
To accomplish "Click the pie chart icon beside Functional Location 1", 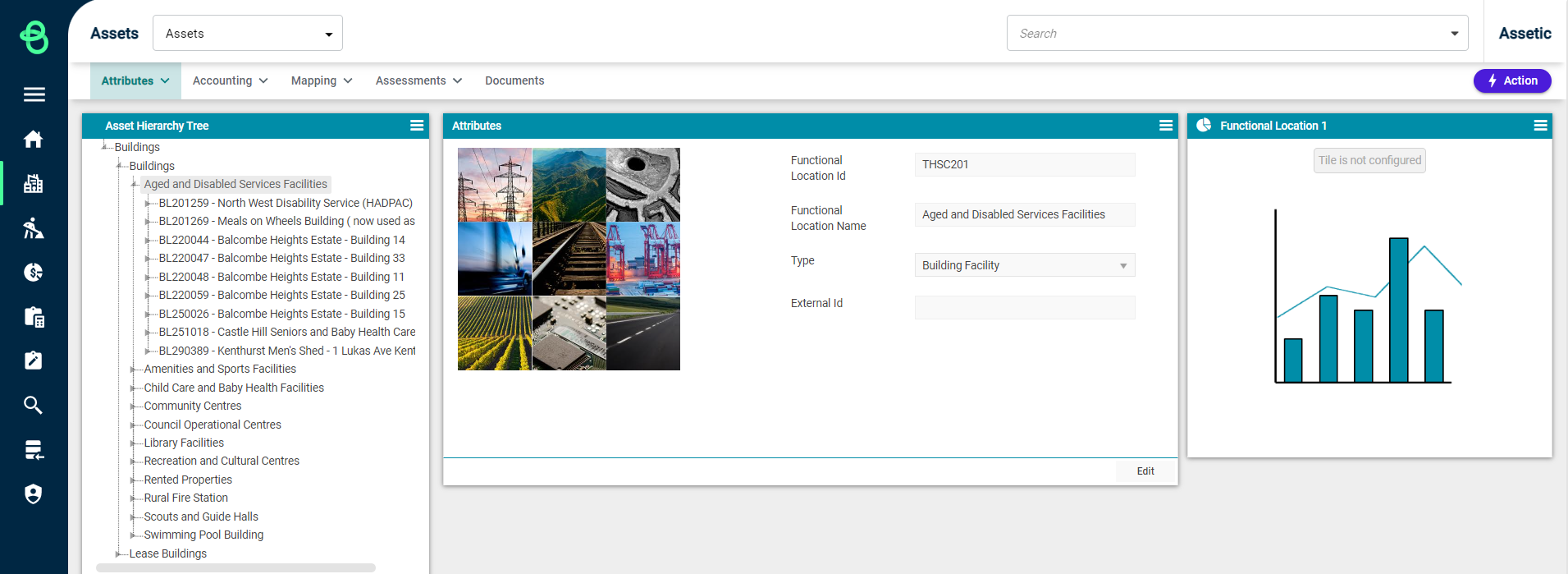I will point(1204,125).
